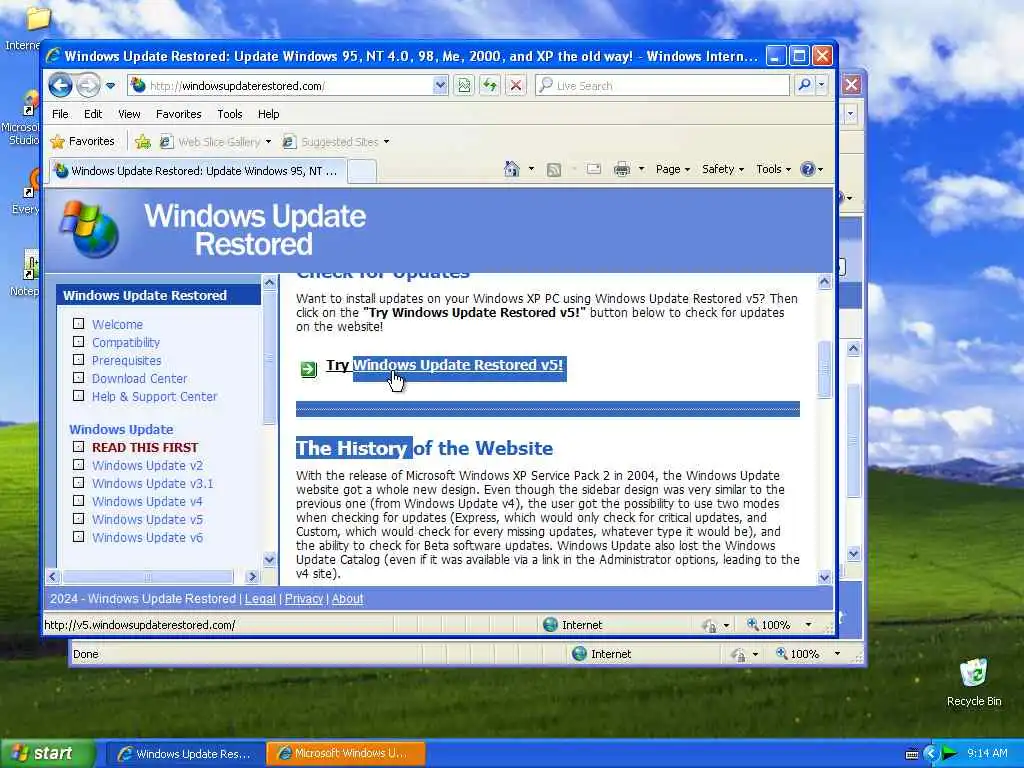Open search provider options dropdown

pyautogui.click(x=822, y=85)
